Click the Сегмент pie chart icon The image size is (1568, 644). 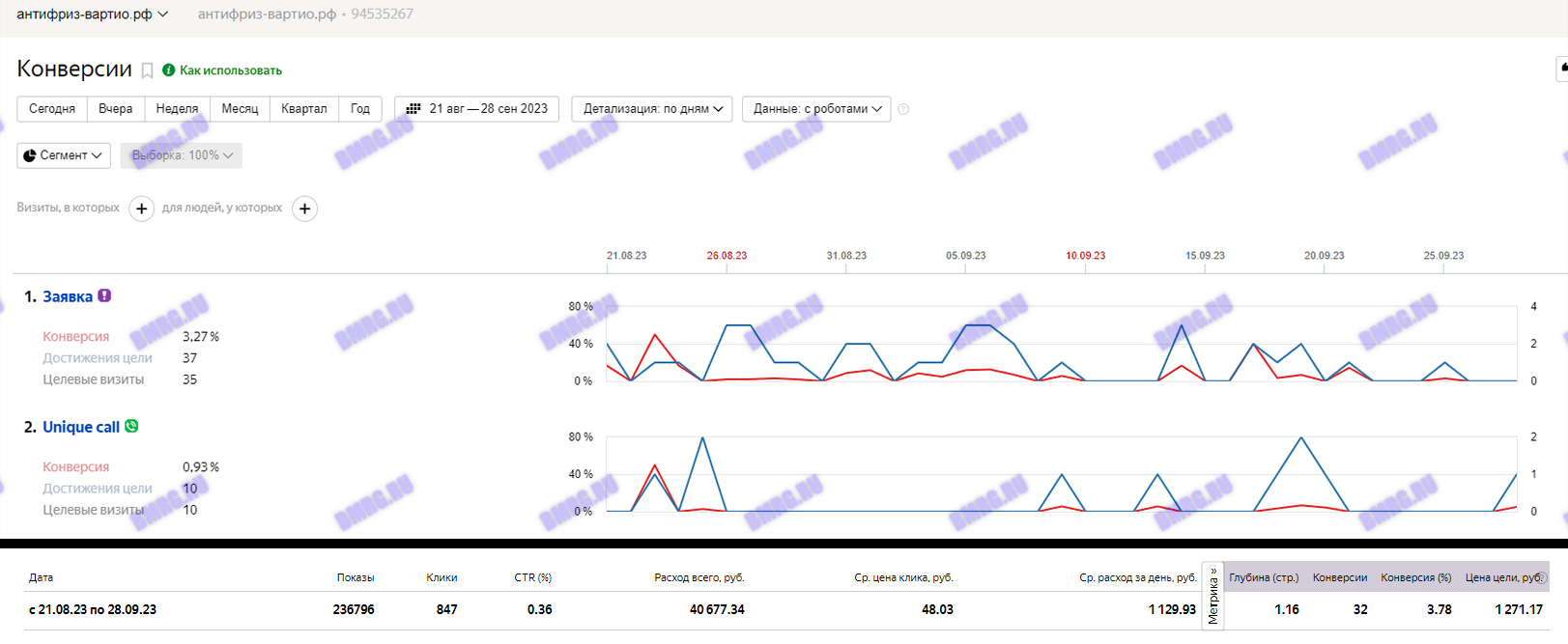point(30,155)
